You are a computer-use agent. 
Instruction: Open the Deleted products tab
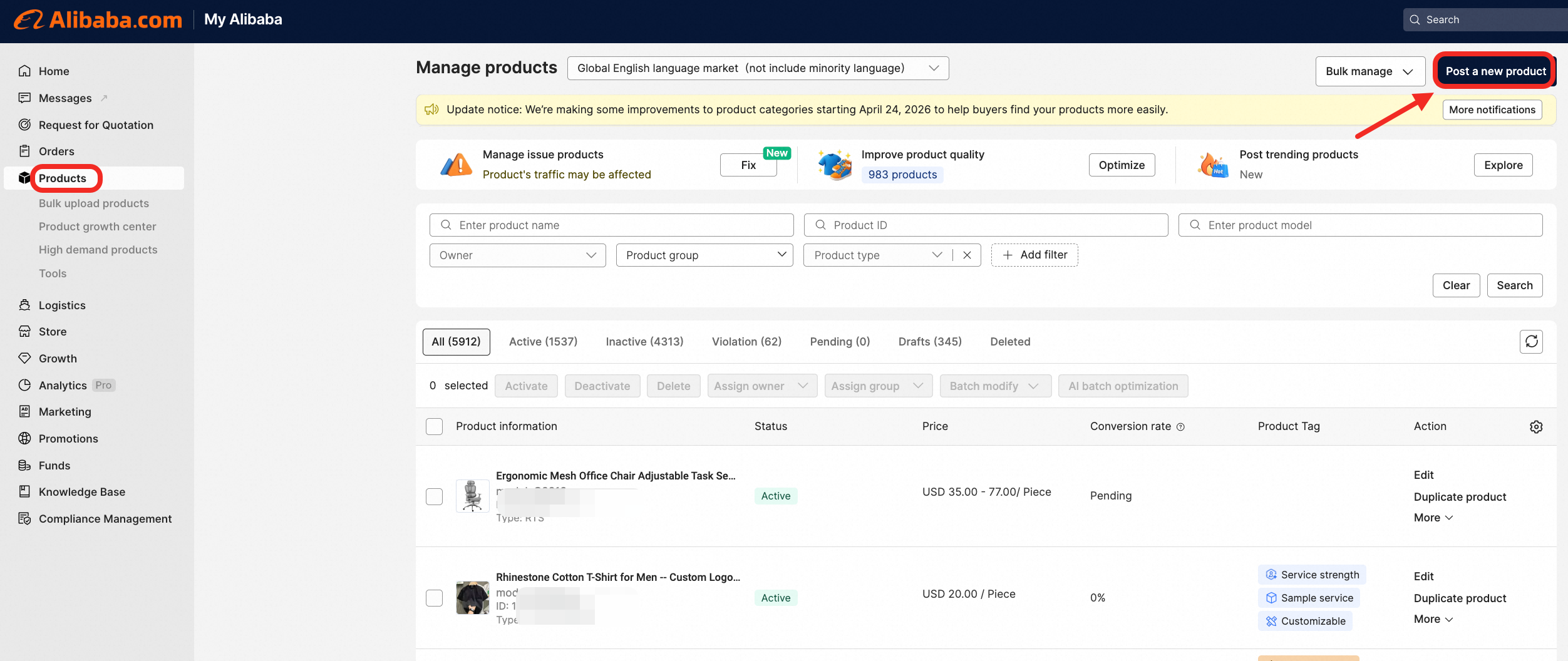coord(1010,342)
